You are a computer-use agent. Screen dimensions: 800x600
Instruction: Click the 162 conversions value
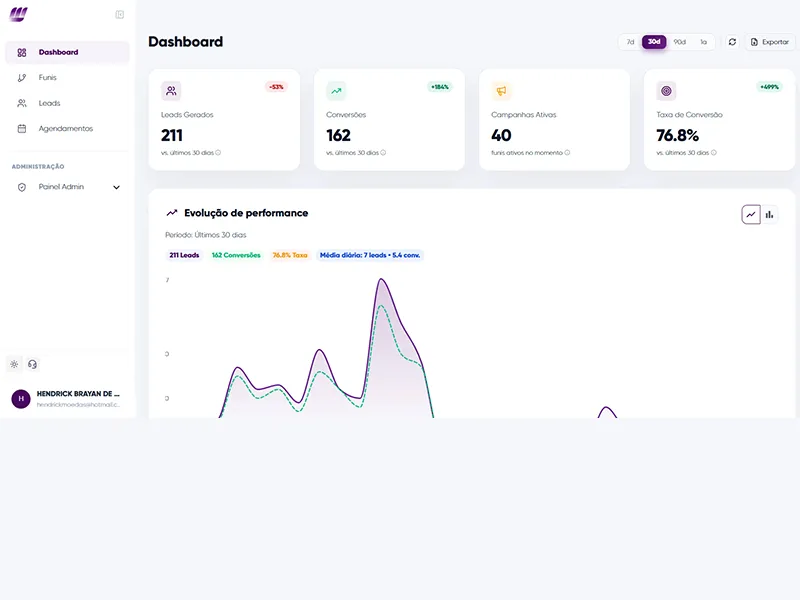point(338,135)
